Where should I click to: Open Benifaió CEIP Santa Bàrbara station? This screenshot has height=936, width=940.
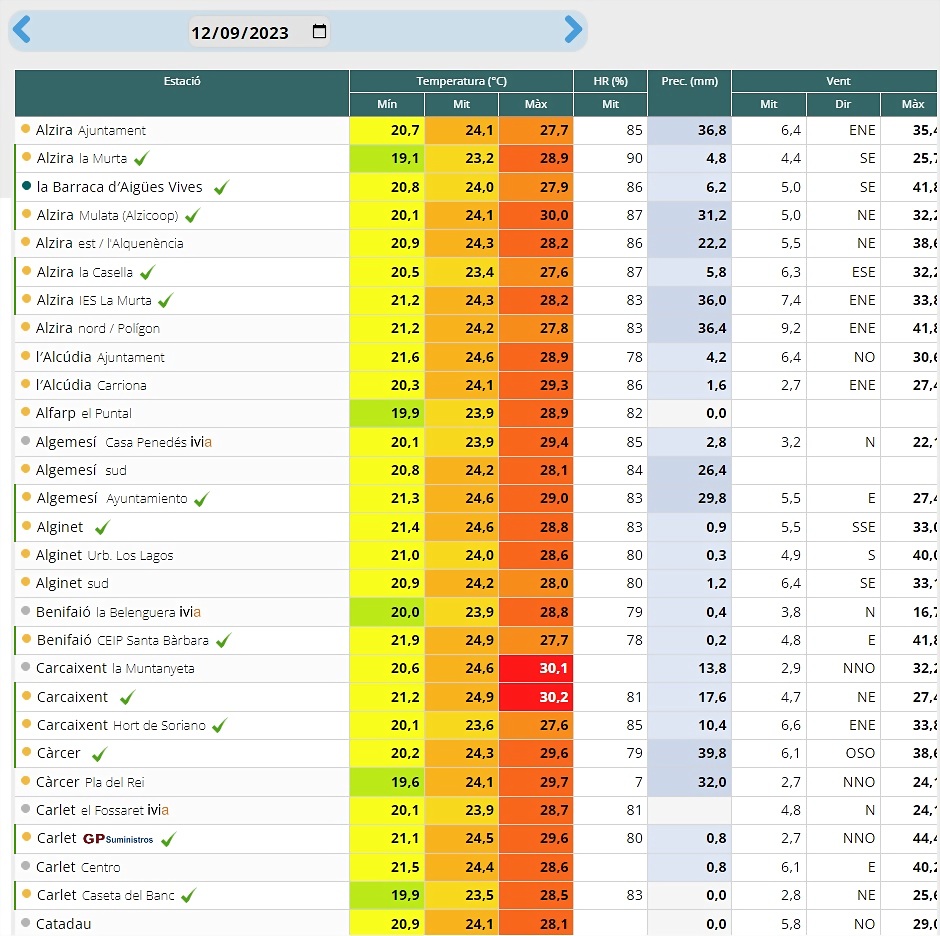point(122,640)
